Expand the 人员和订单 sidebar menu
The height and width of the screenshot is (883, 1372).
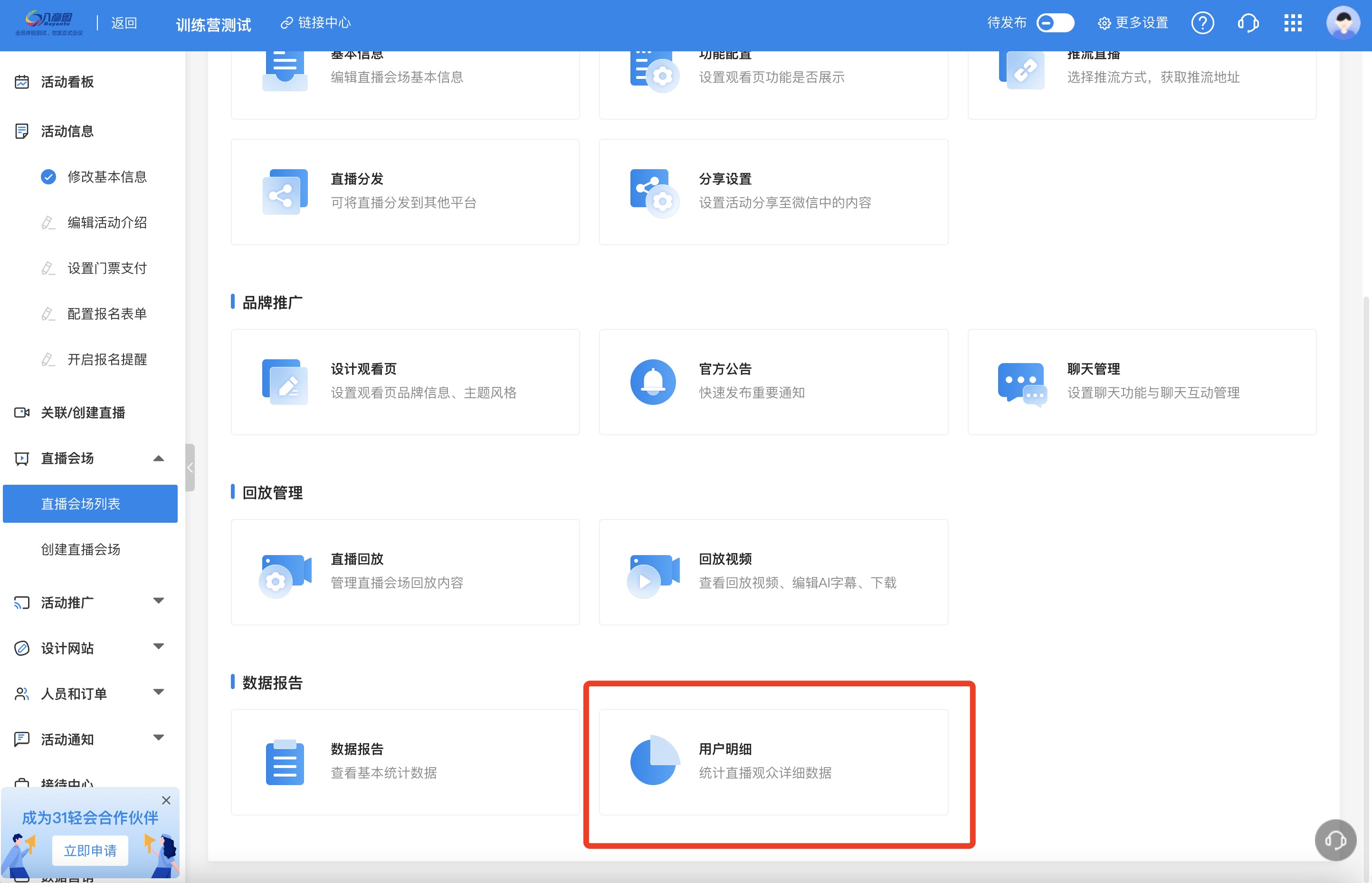point(159,692)
